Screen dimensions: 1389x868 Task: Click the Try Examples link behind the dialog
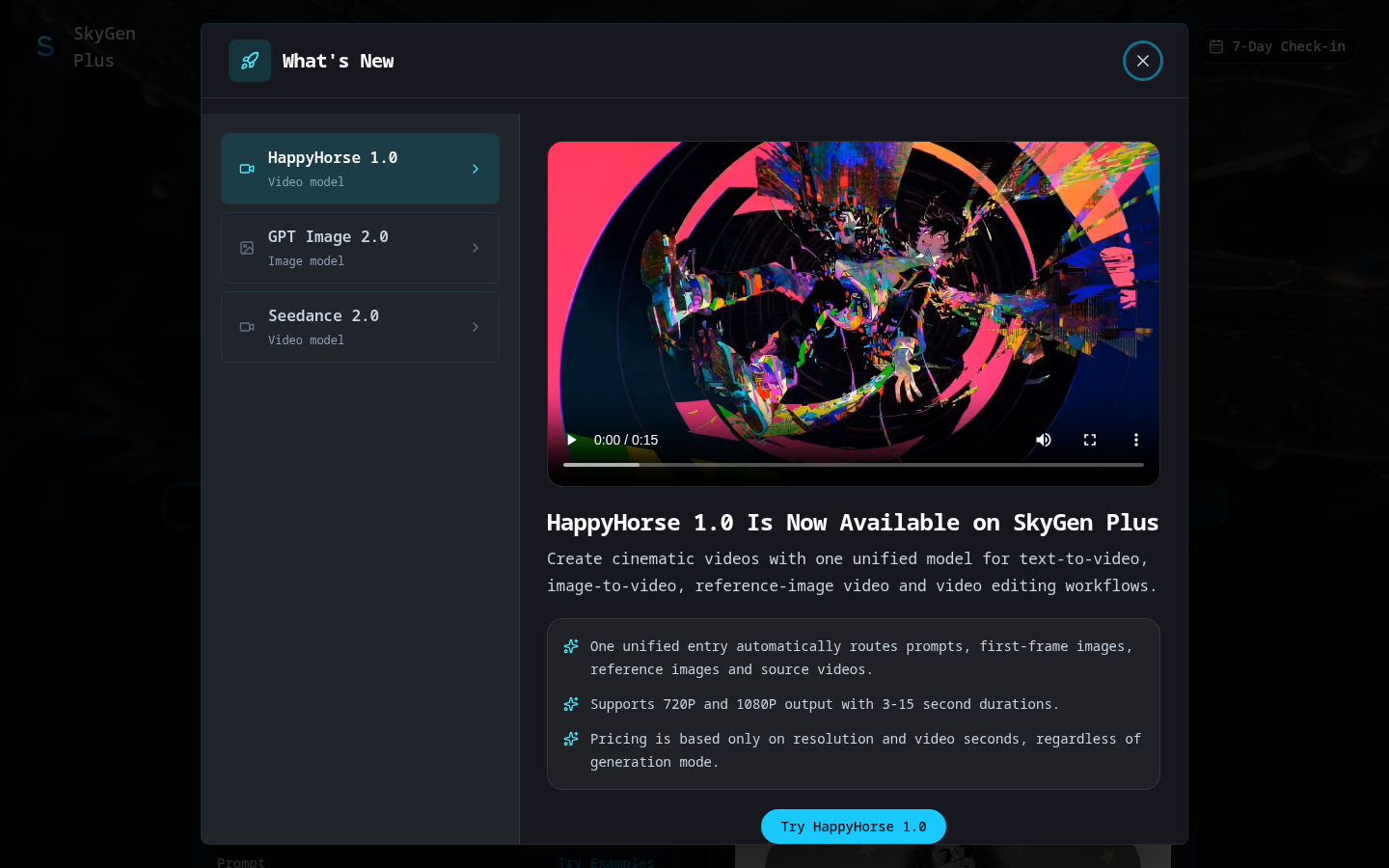coord(606,861)
